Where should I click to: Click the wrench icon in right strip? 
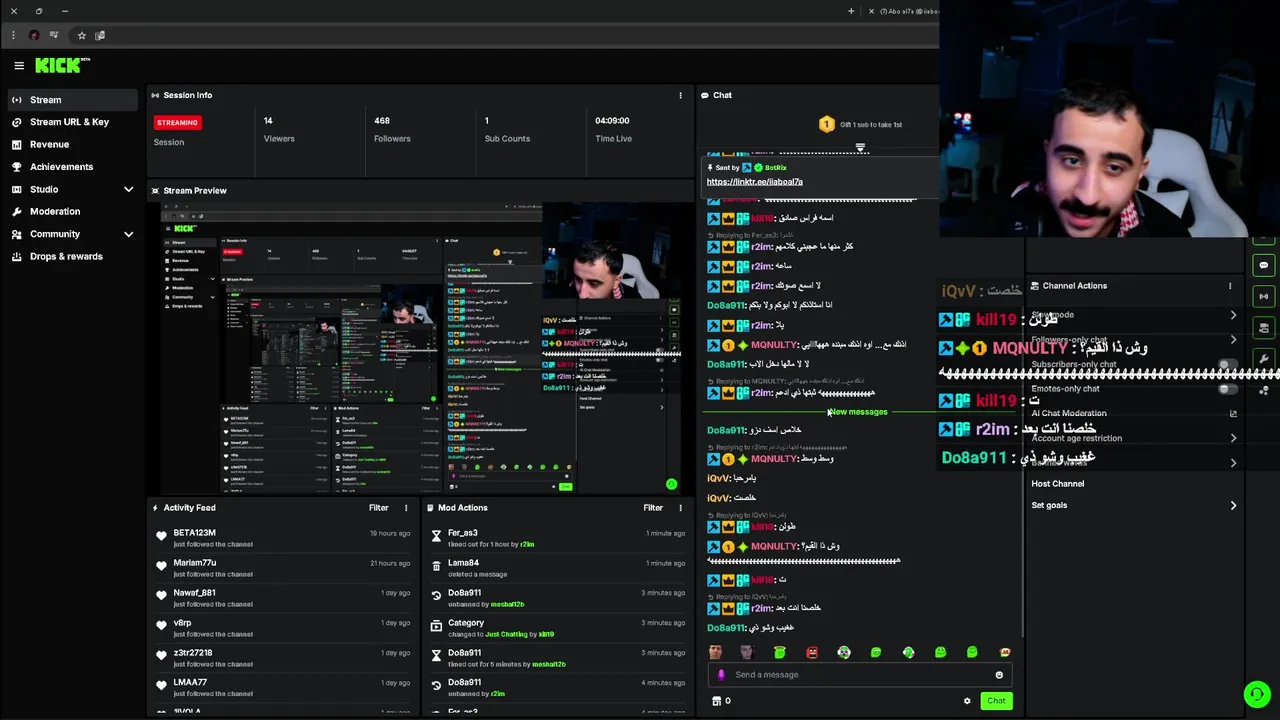click(1264, 358)
